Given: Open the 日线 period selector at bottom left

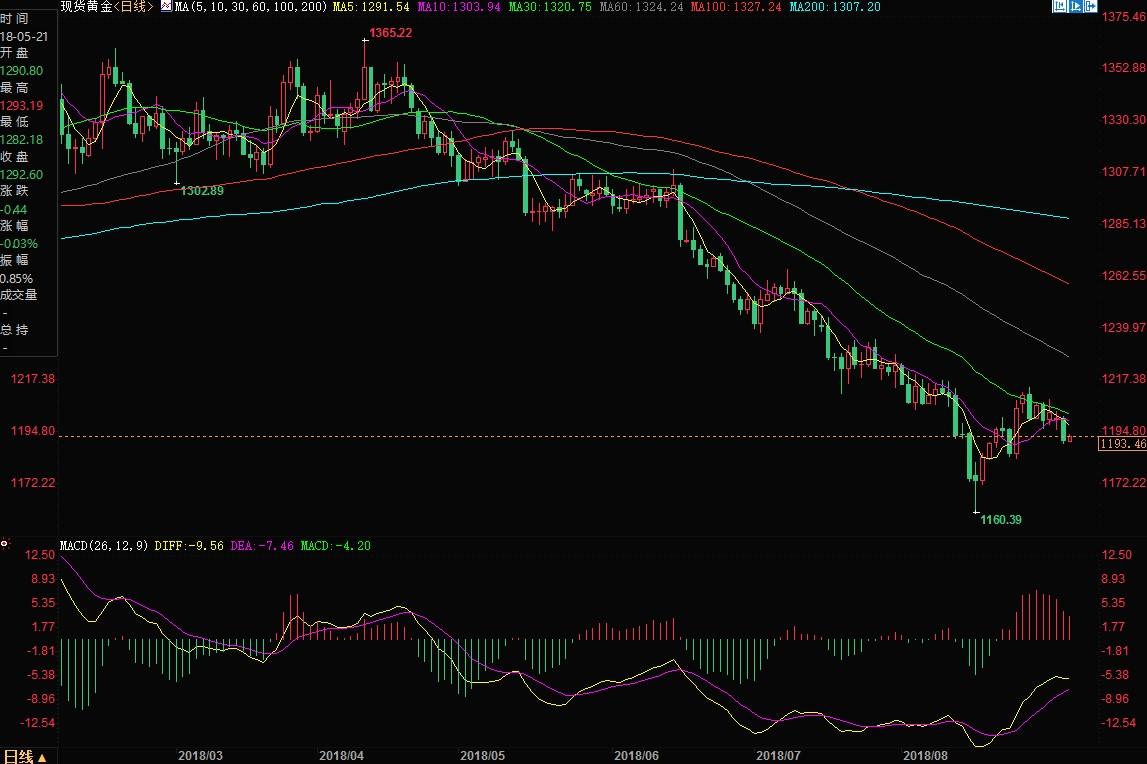Looking at the screenshot, I should point(24,757).
